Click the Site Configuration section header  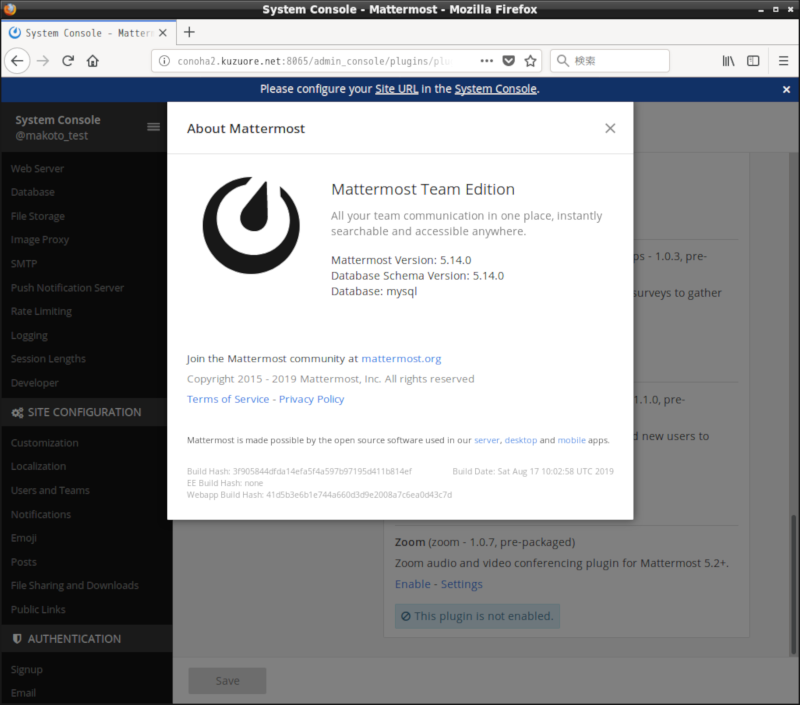click(84, 412)
